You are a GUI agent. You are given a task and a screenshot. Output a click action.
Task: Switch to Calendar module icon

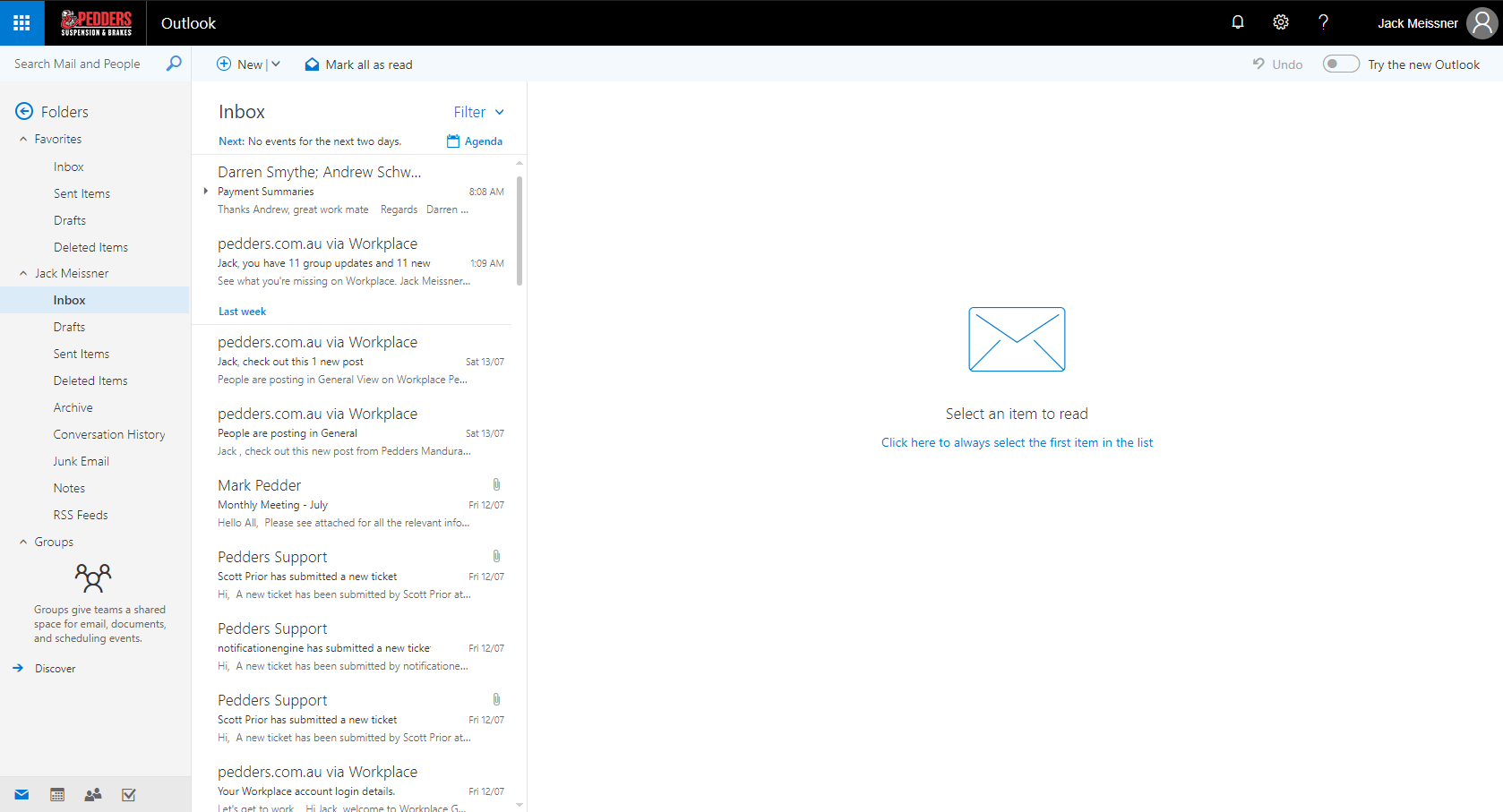click(57, 795)
